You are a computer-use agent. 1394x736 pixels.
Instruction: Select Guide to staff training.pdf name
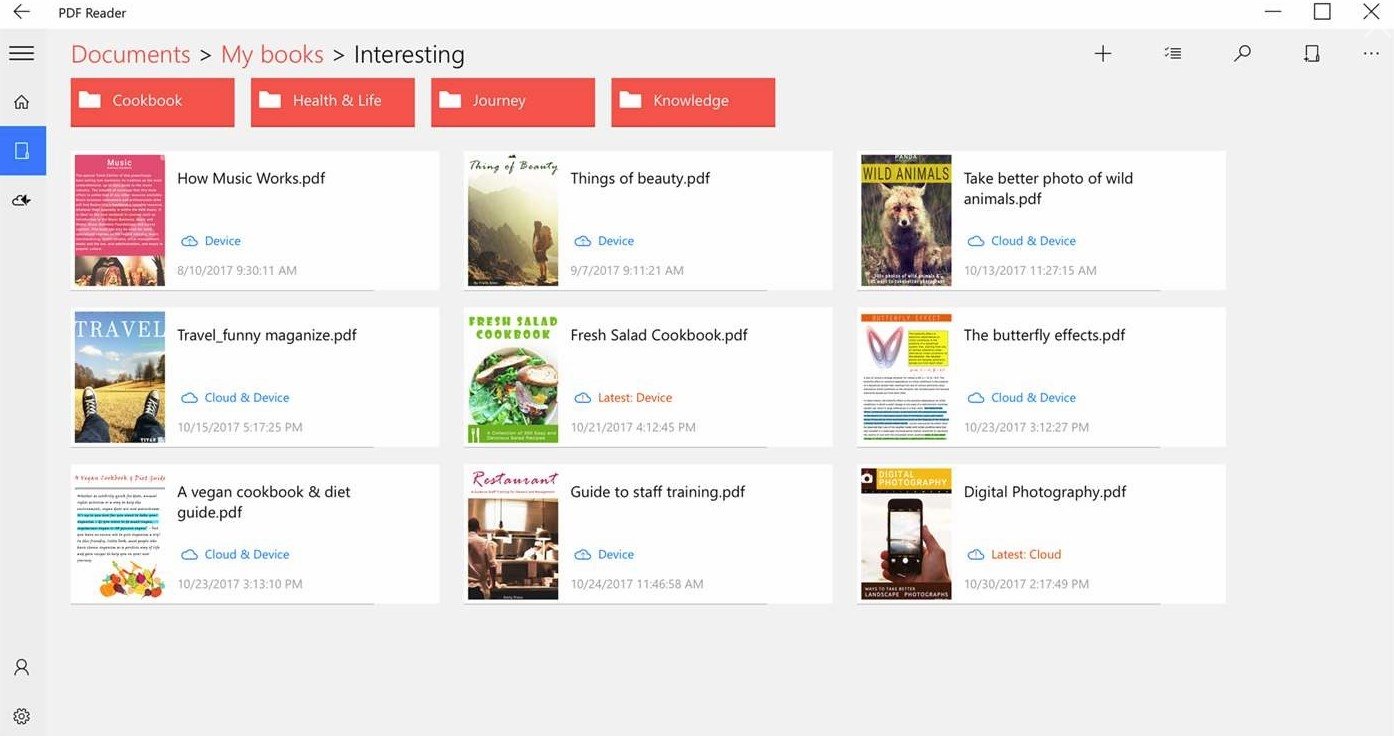[658, 492]
